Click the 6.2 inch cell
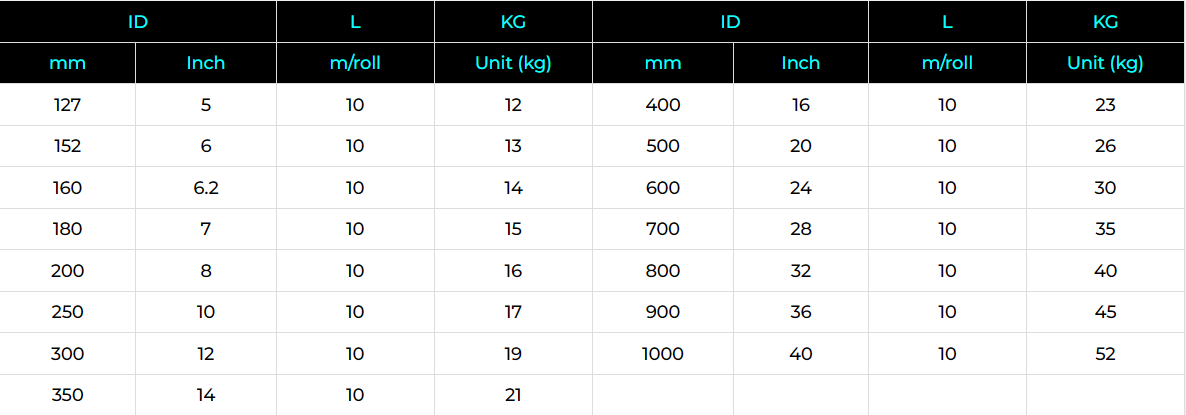Screen dimensions: 1186x415 coord(206,187)
